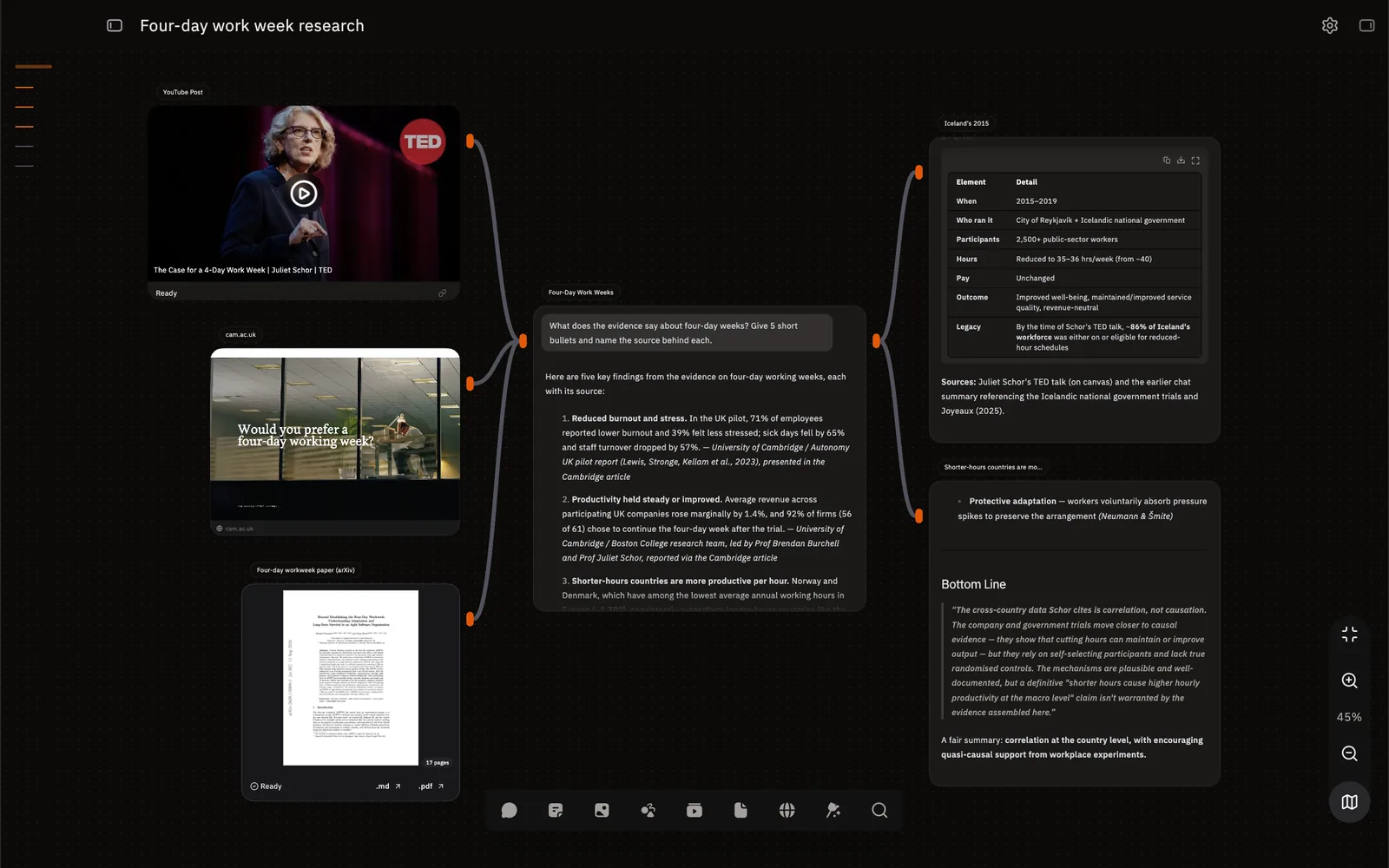Click the TED talk video title caption
This screenshot has width=1389, height=868.
(x=243, y=270)
